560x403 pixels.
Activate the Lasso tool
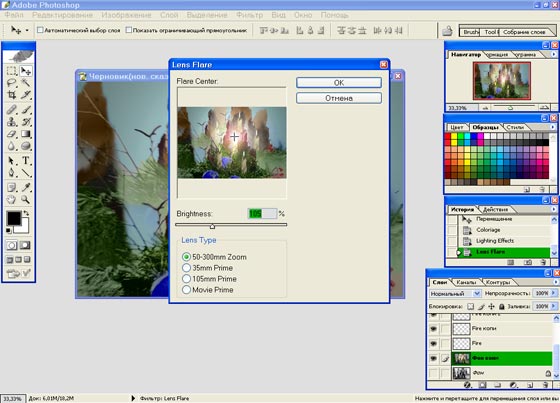[x=11, y=83]
